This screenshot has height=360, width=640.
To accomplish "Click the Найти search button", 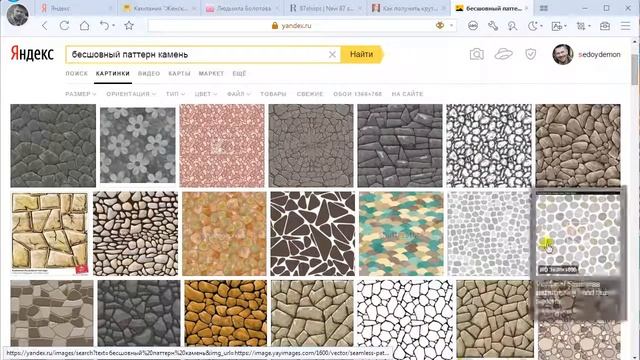I will tap(362, 54).
